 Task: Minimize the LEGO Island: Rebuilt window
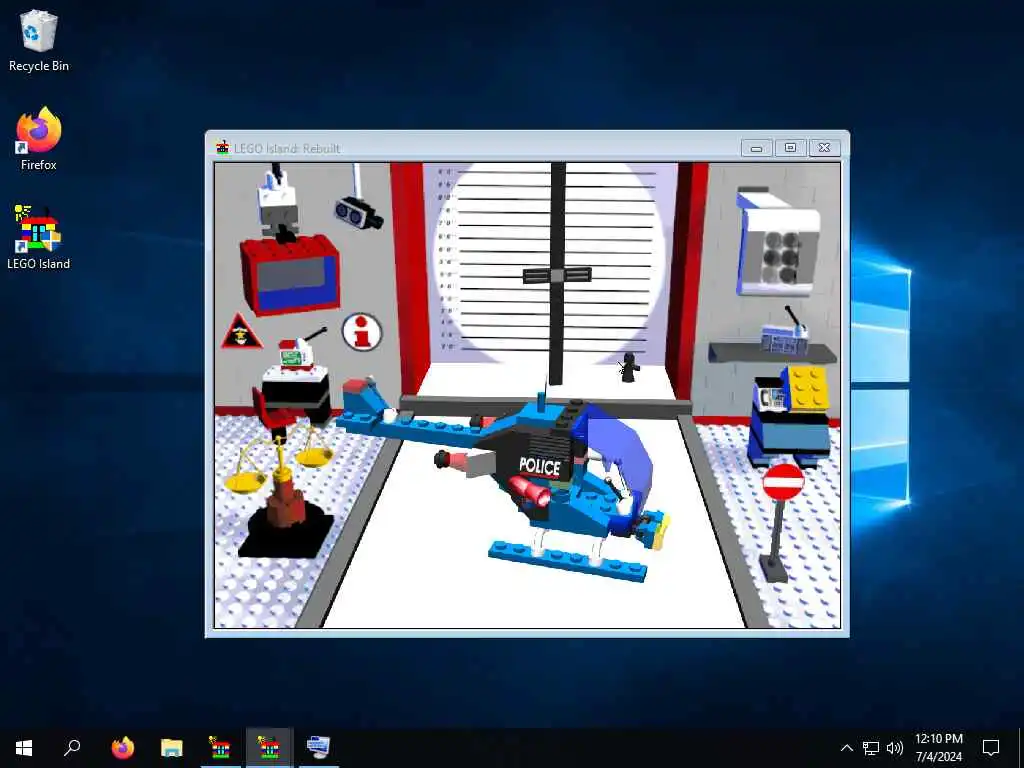coord(757,148)
